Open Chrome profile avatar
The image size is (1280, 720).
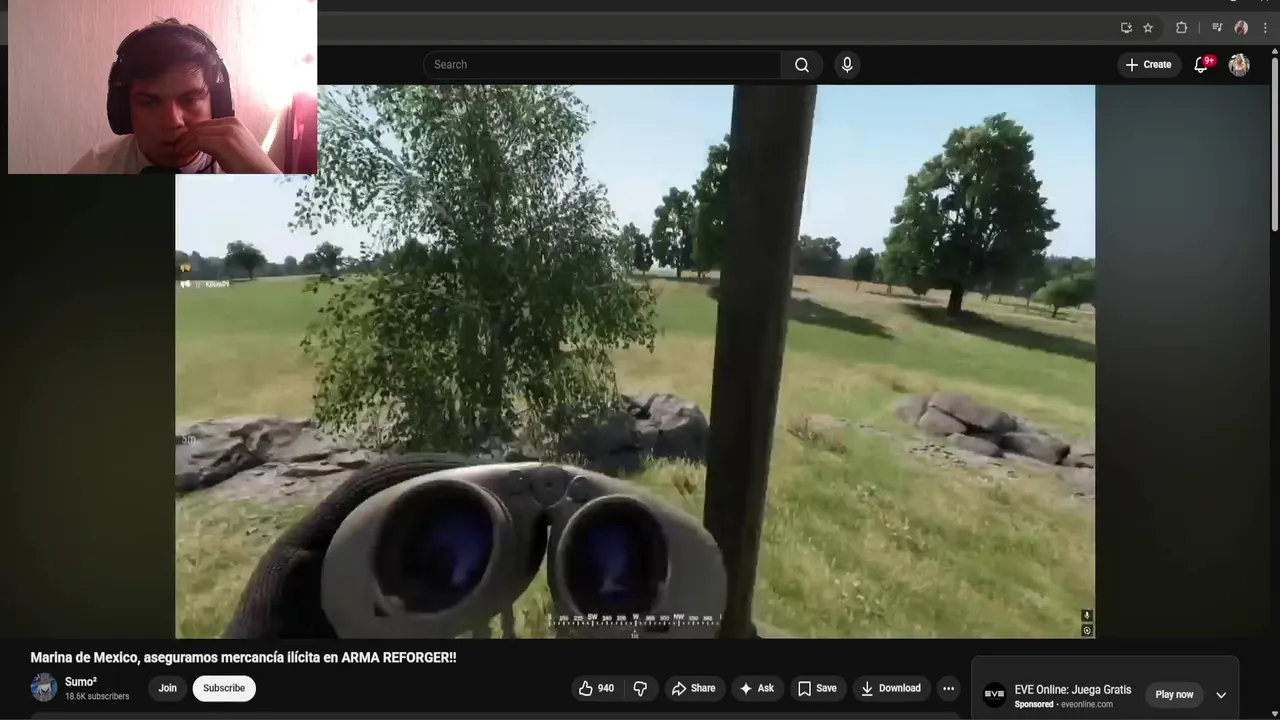click(1241, 28)
